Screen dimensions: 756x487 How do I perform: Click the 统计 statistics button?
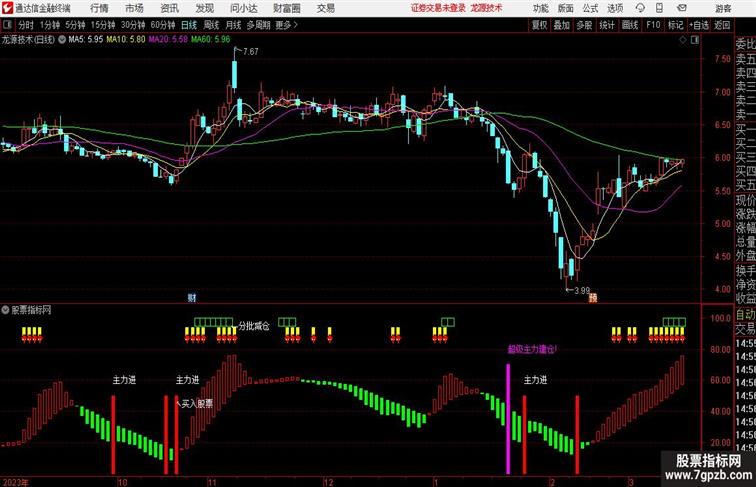coord(607,25)
